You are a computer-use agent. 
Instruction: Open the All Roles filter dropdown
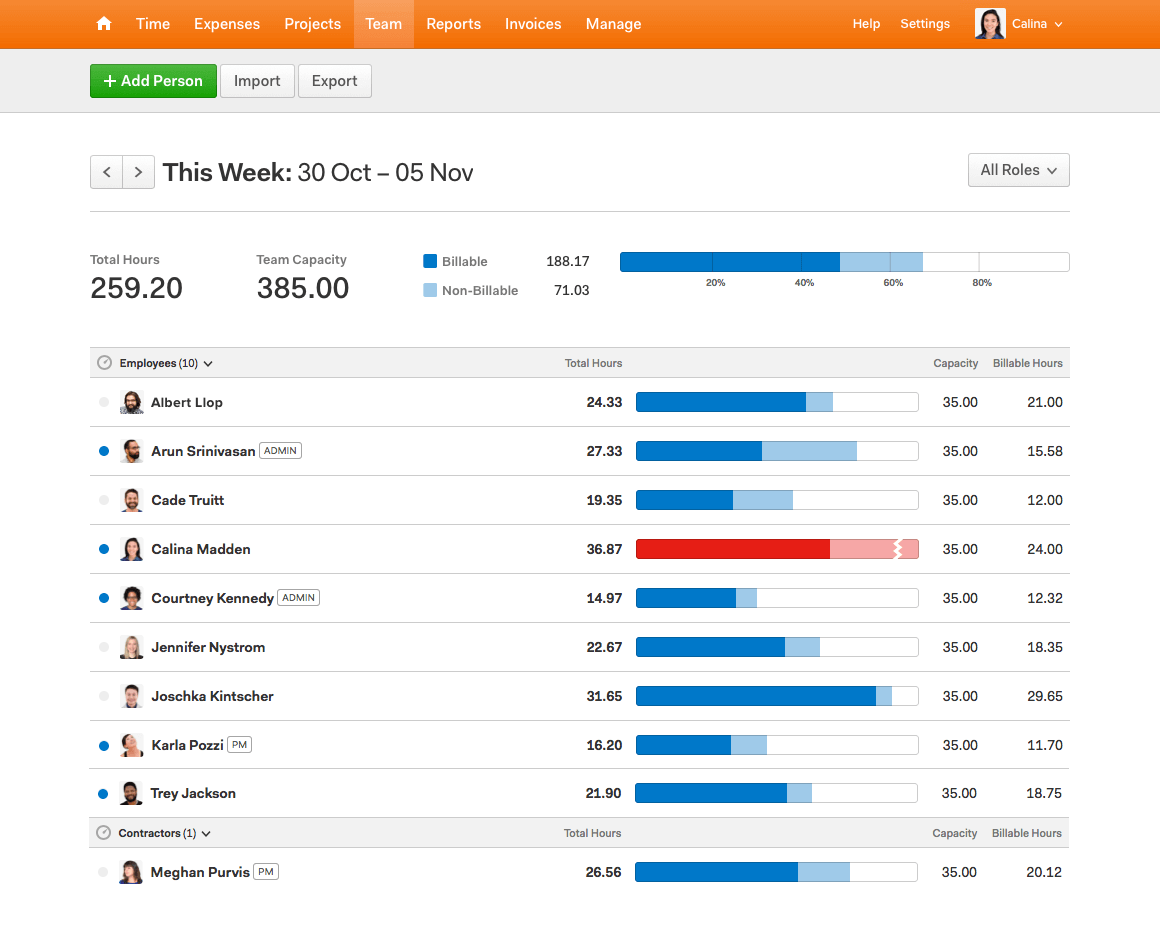1018,170
